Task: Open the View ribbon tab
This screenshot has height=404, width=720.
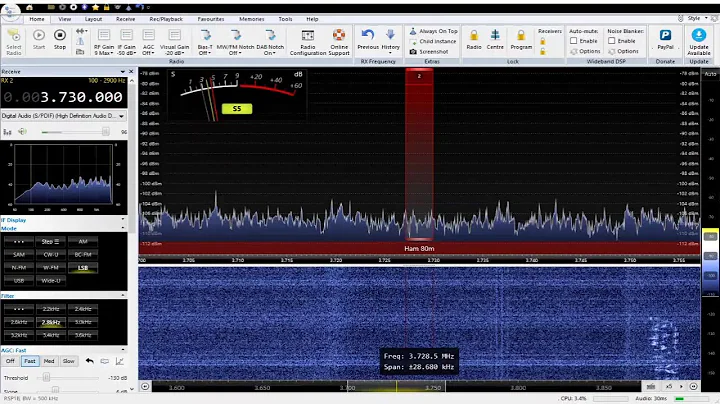Action: tap(65, 19)
